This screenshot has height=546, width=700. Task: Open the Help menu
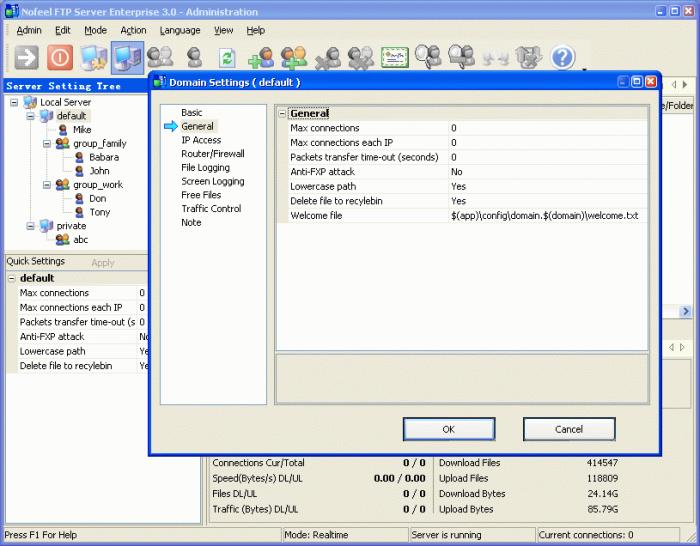(255, 30)
